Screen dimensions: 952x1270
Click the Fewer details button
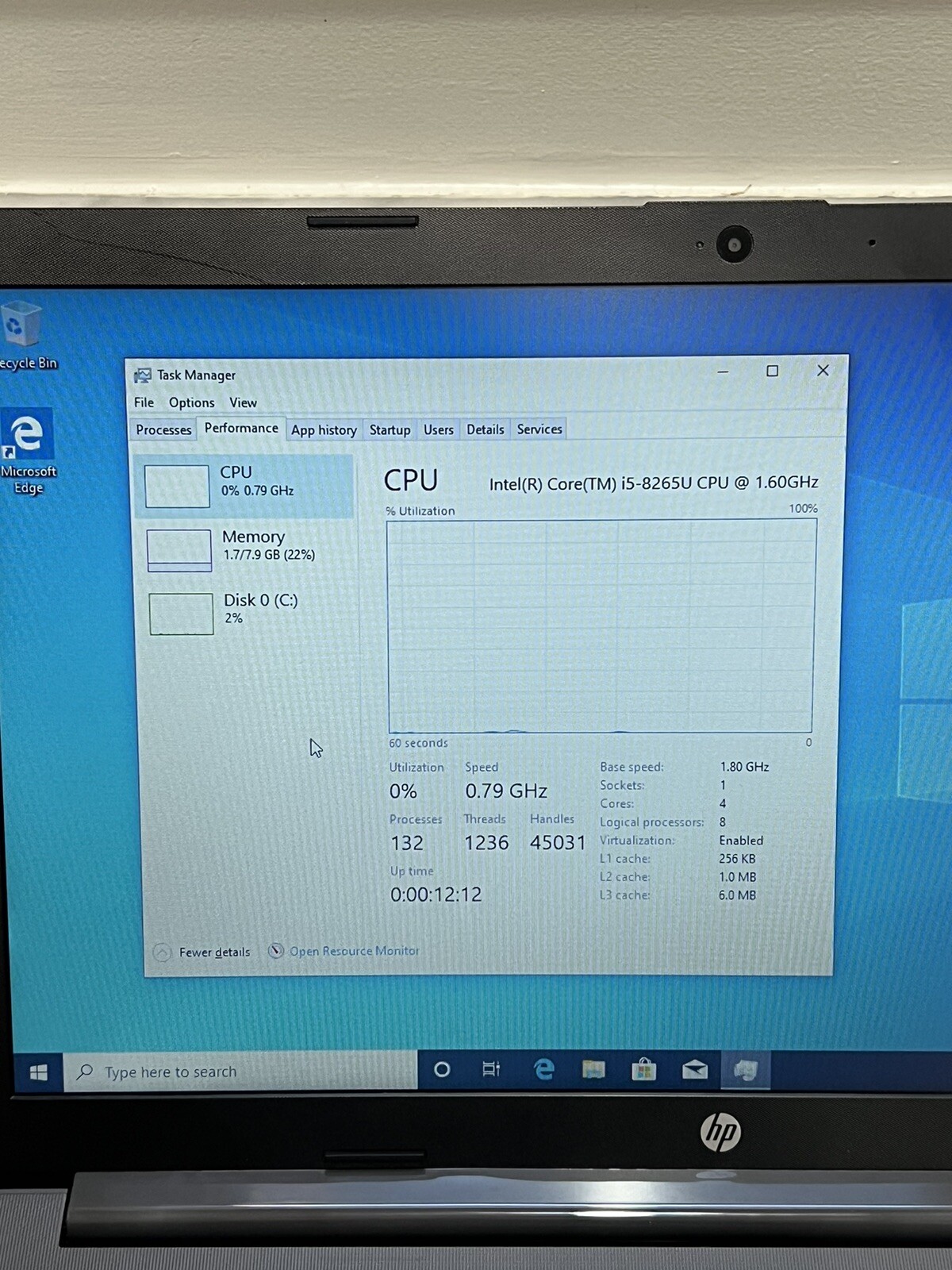coord(202,952)
